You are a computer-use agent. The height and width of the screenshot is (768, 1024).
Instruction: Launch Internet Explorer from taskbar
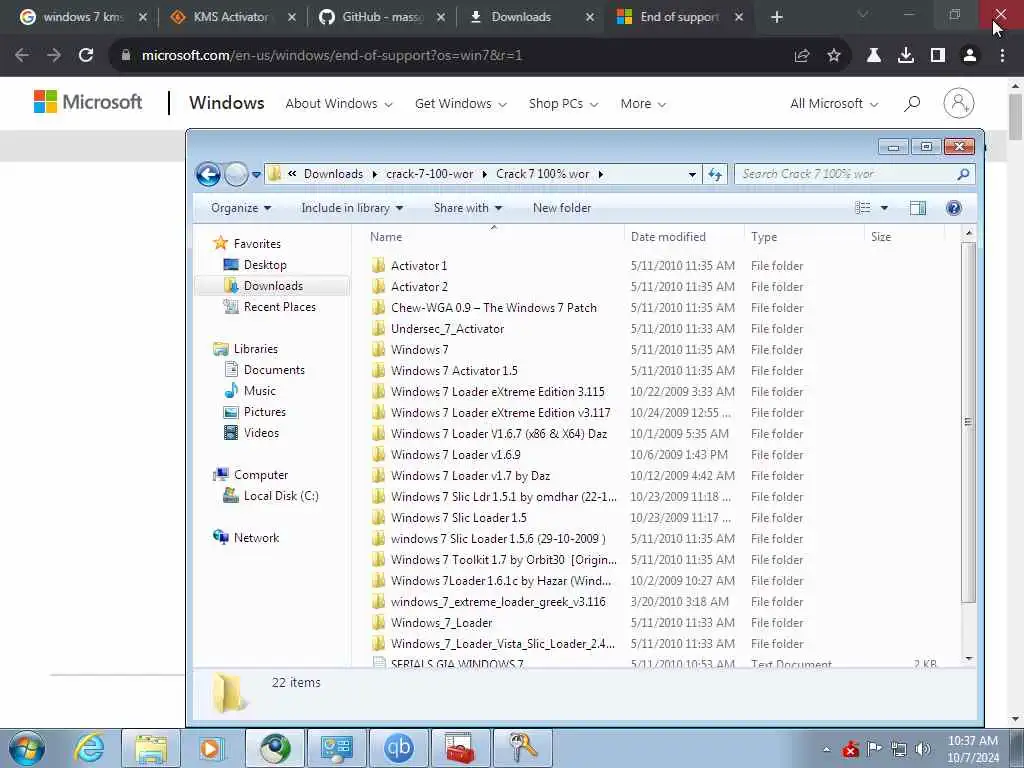coord(89,748)
